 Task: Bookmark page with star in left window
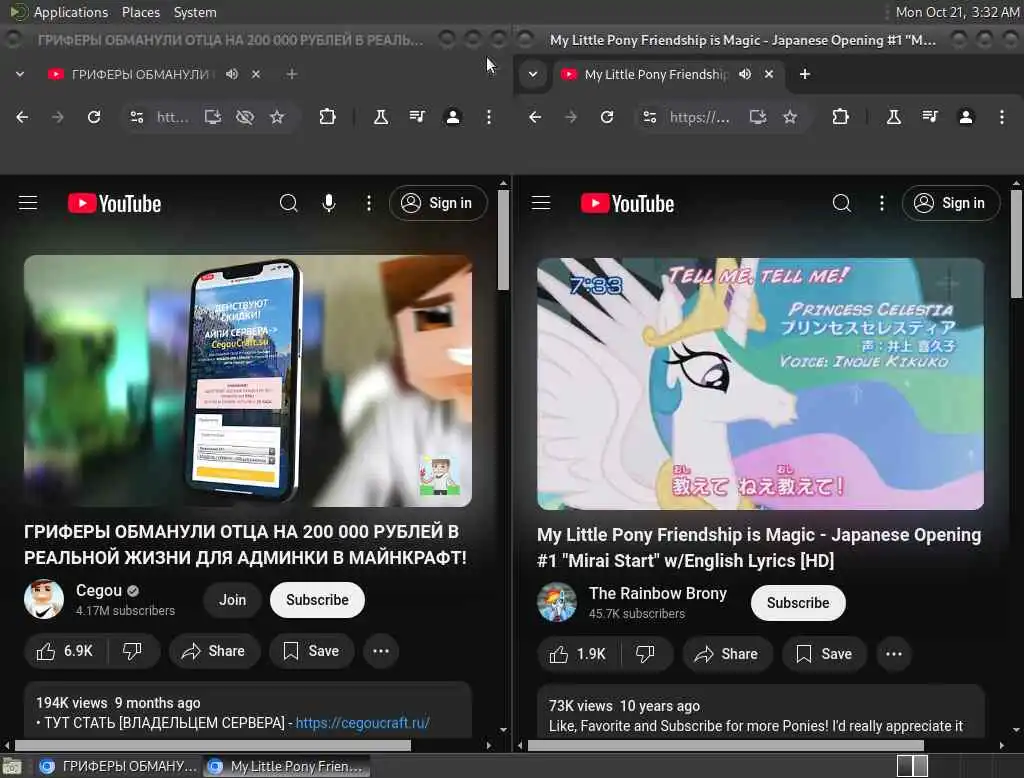tap(277, 117)
